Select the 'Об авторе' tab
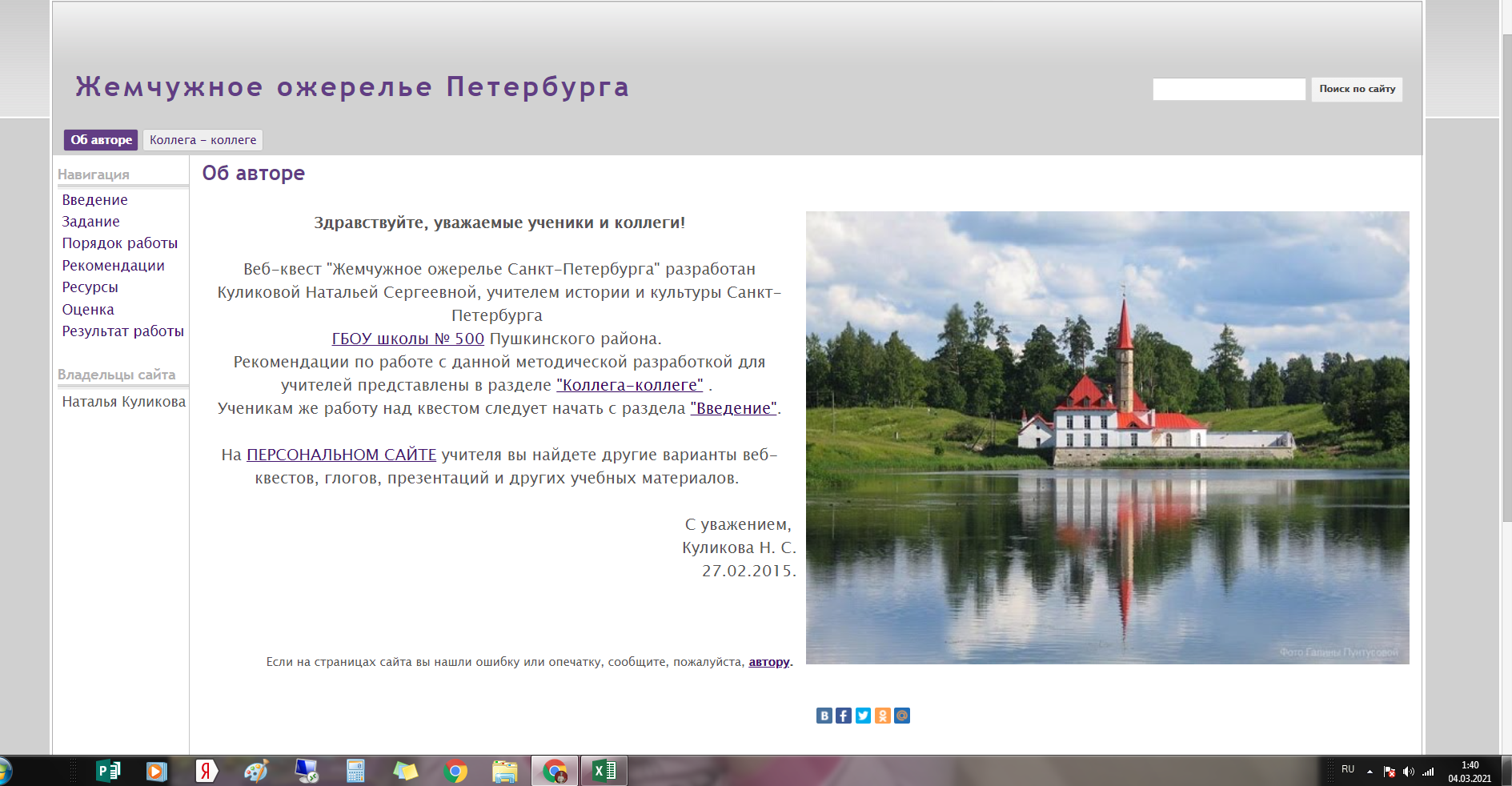This screenshot has height=786, width=1512. click(x=101, y=140)
